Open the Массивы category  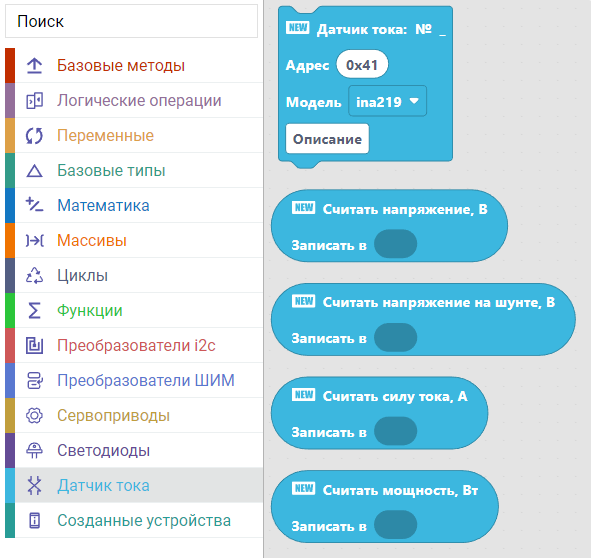coord(134,241)
